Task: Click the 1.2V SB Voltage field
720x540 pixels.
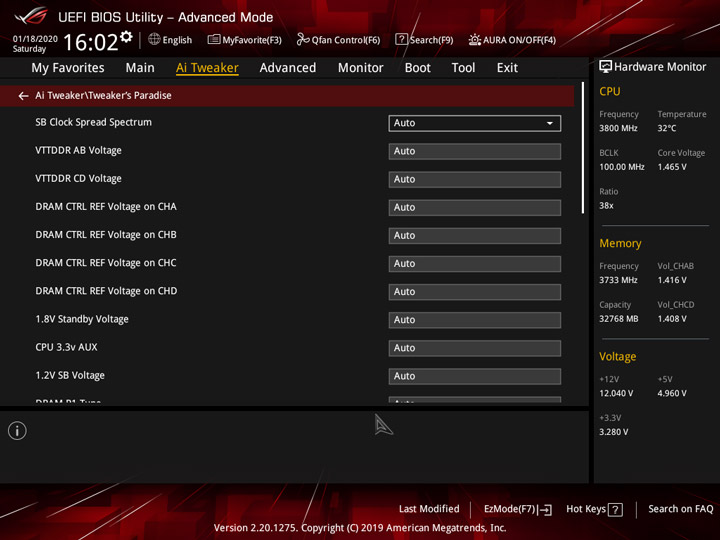Action: tap(474, 377)
